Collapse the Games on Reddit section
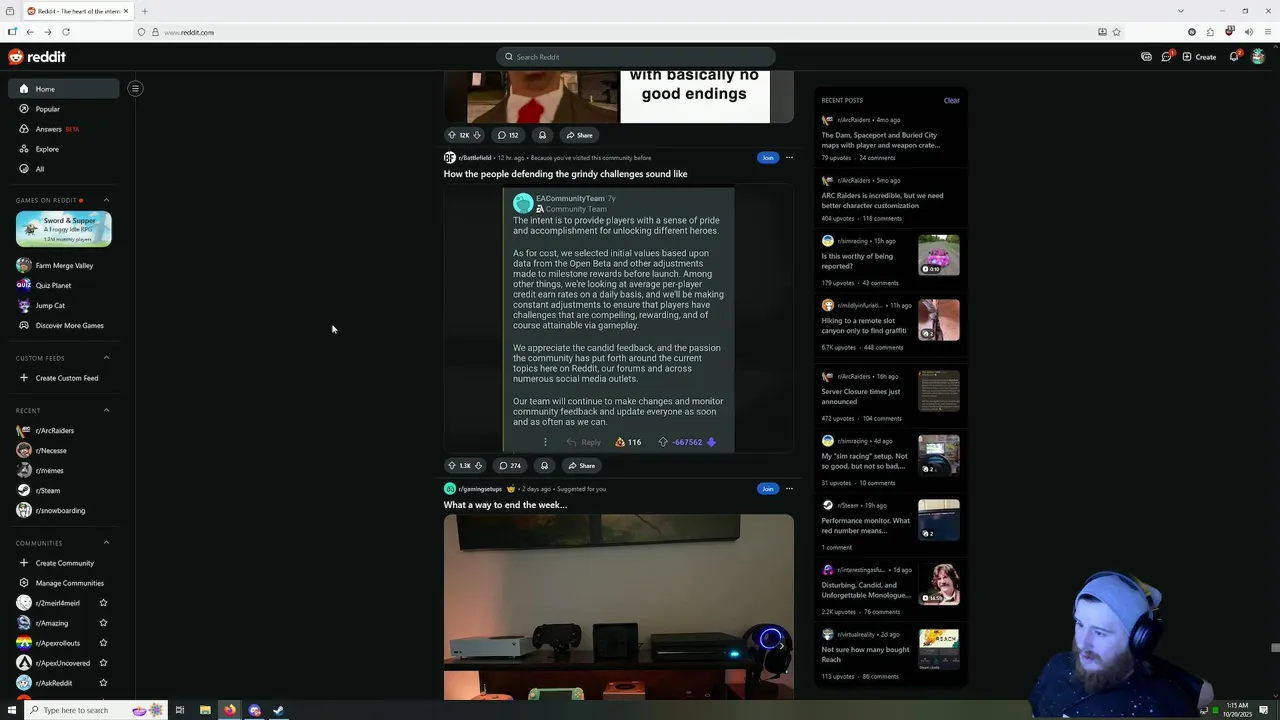Viewport: 1280px width, 720px height. pos(106,200)
